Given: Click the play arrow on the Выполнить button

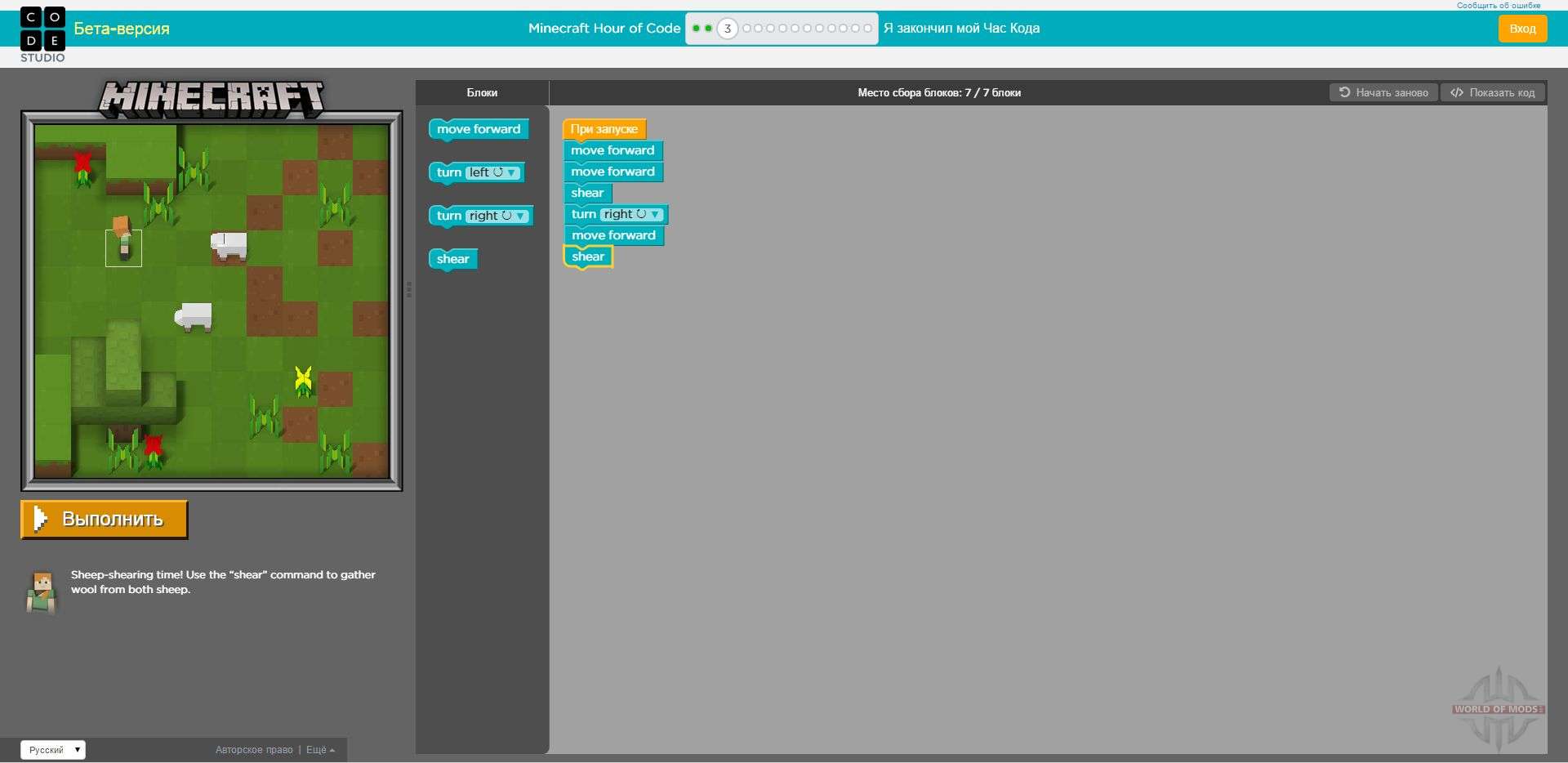Looking at the screenshot, I should [39, 519].
